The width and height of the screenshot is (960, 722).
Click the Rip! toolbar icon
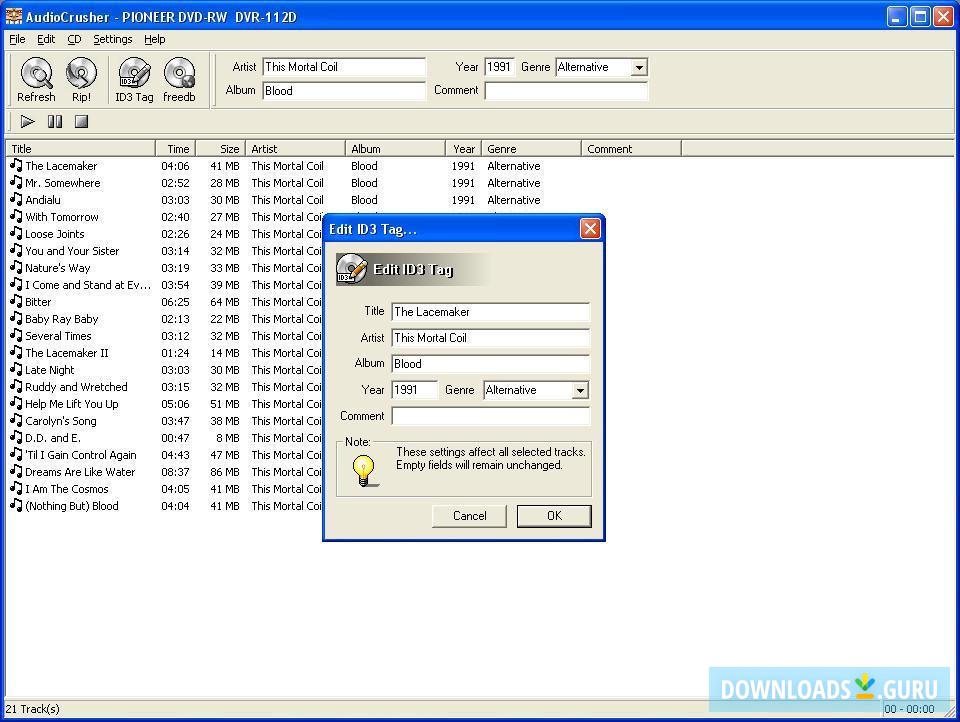(81, 74)
